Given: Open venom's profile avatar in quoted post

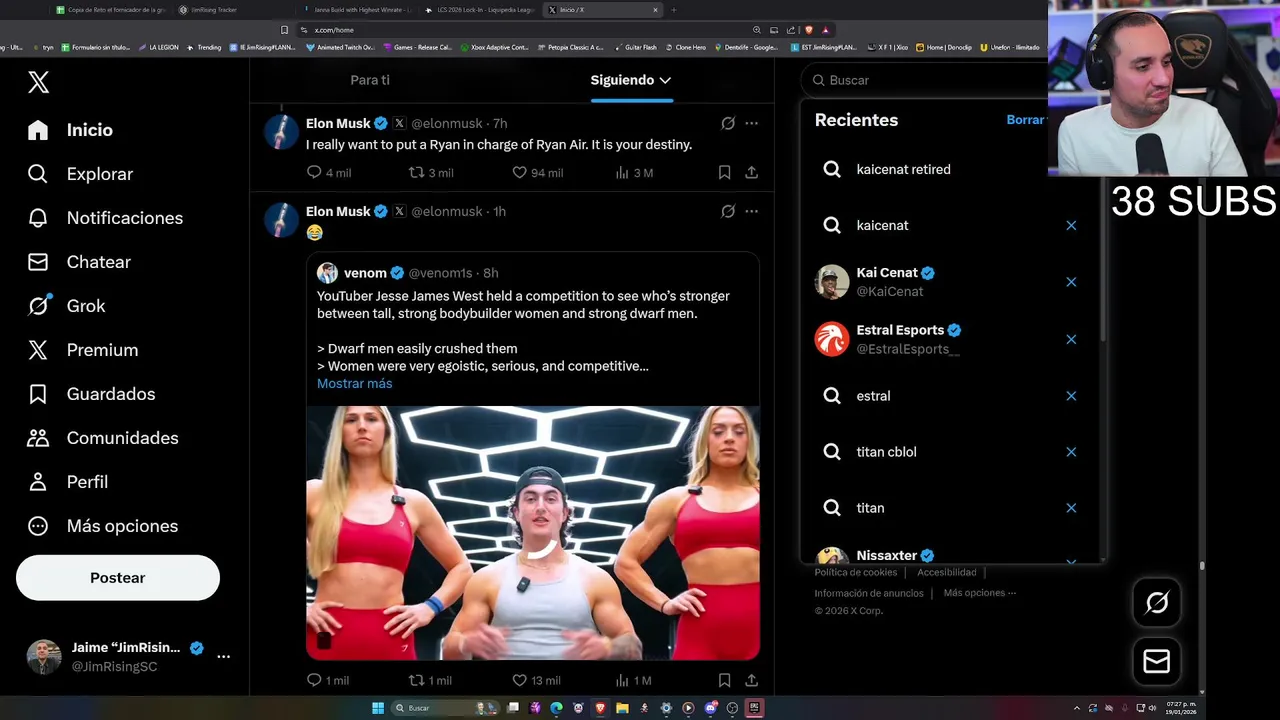Looking at the screenshot, I should pos(327,273).
